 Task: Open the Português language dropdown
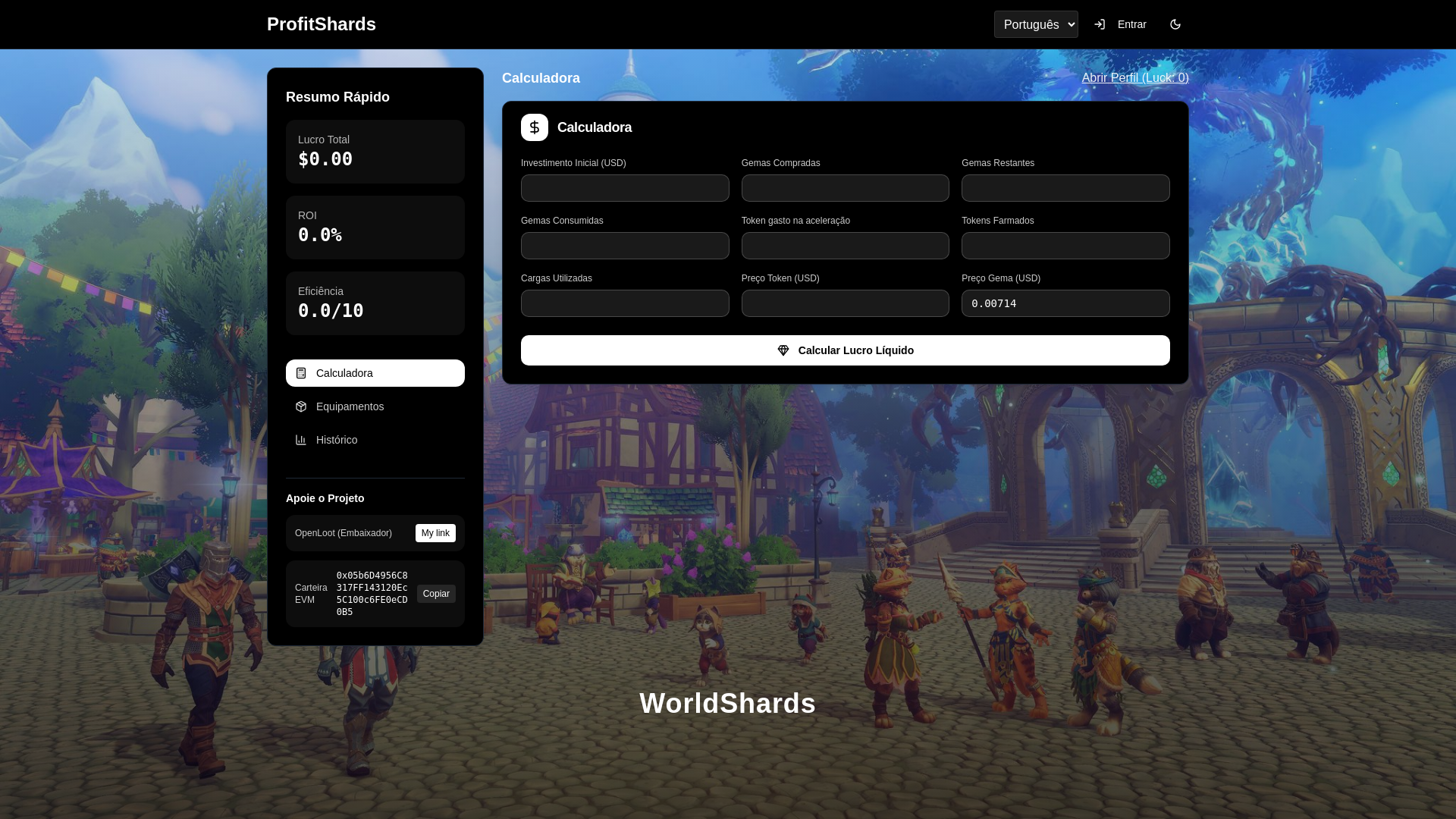pyautogui.click(x=1036, y=24)
